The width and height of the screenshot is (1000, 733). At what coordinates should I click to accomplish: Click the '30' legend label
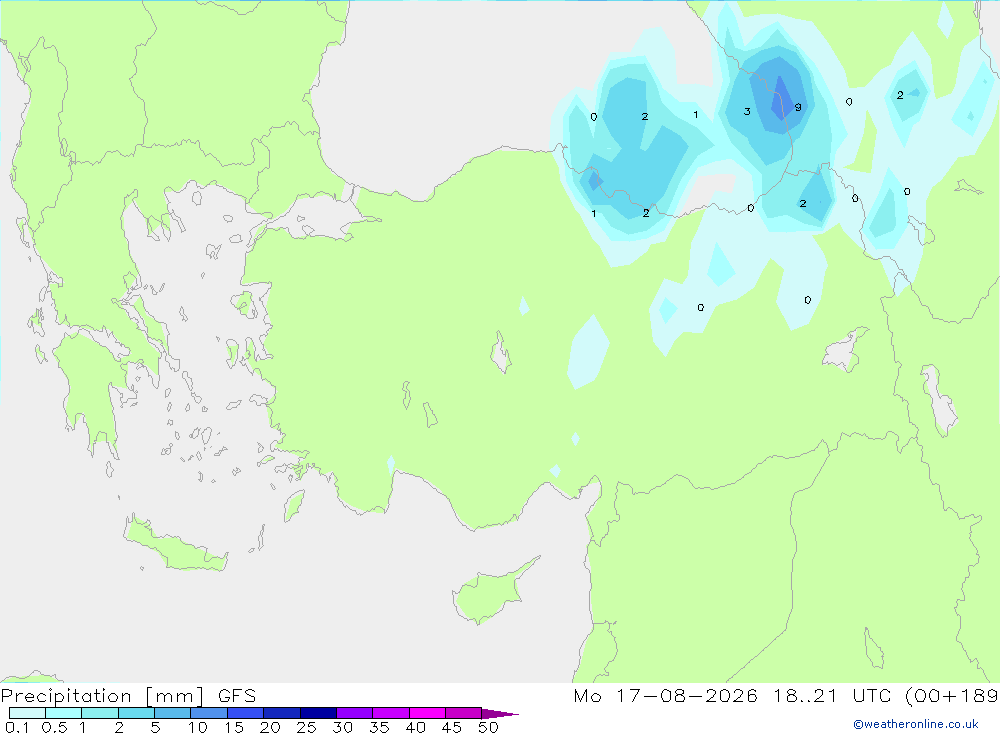point(343,727)
